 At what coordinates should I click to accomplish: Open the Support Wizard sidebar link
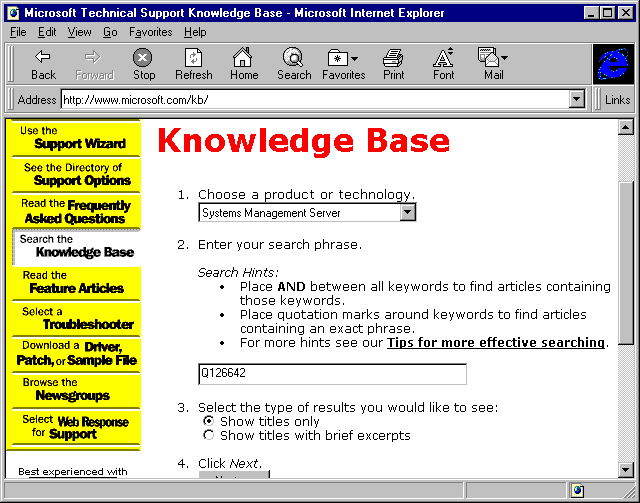[76, 138]
